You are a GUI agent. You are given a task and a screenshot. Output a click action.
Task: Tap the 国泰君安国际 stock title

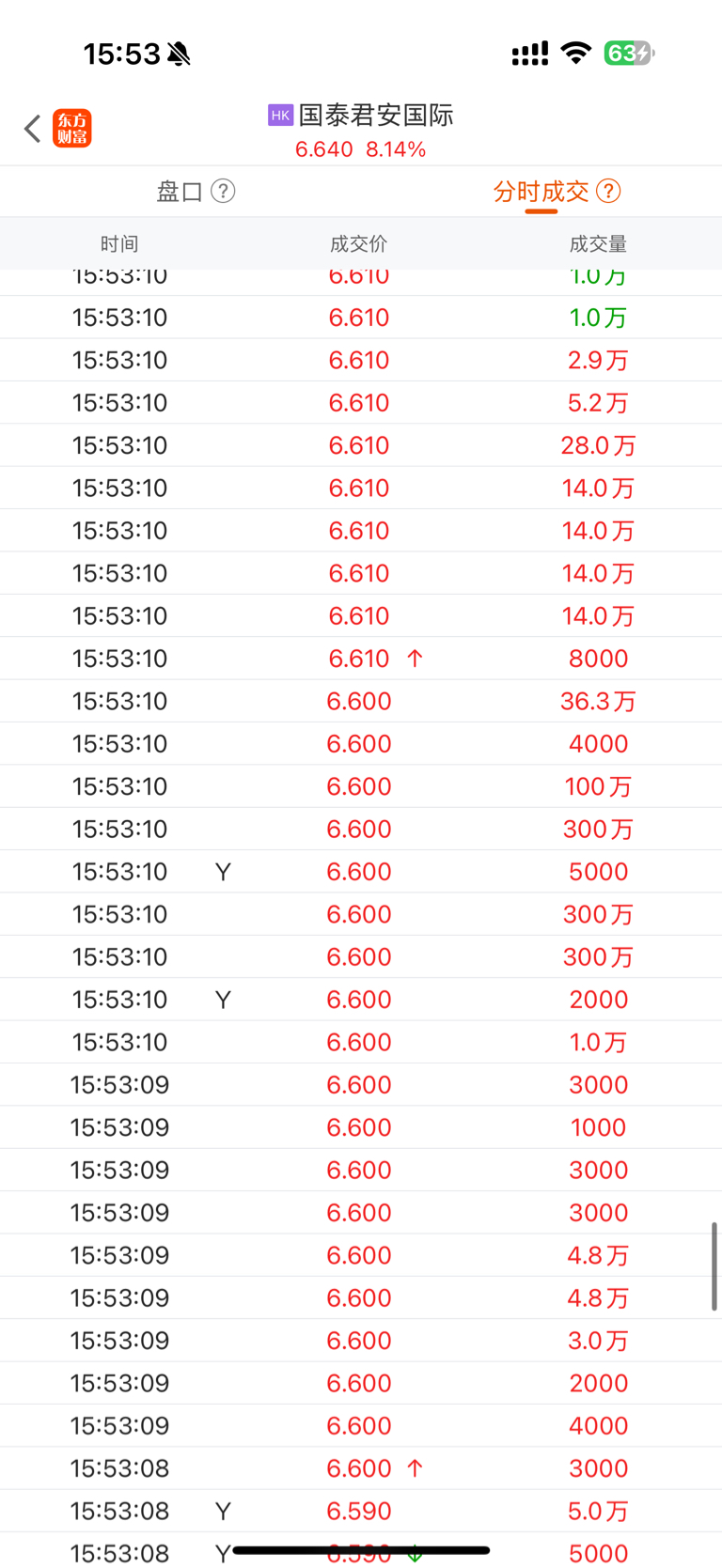(376, 116)
